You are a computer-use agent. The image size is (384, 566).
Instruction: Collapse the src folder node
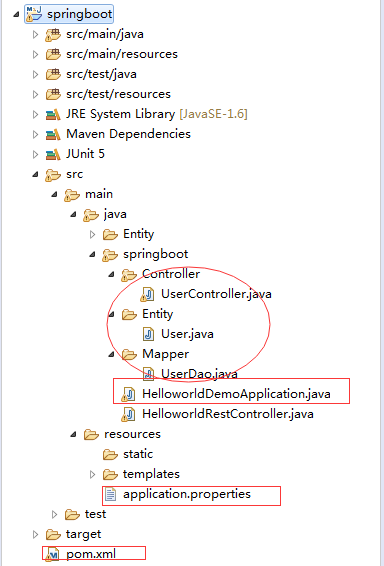[35, 175]
